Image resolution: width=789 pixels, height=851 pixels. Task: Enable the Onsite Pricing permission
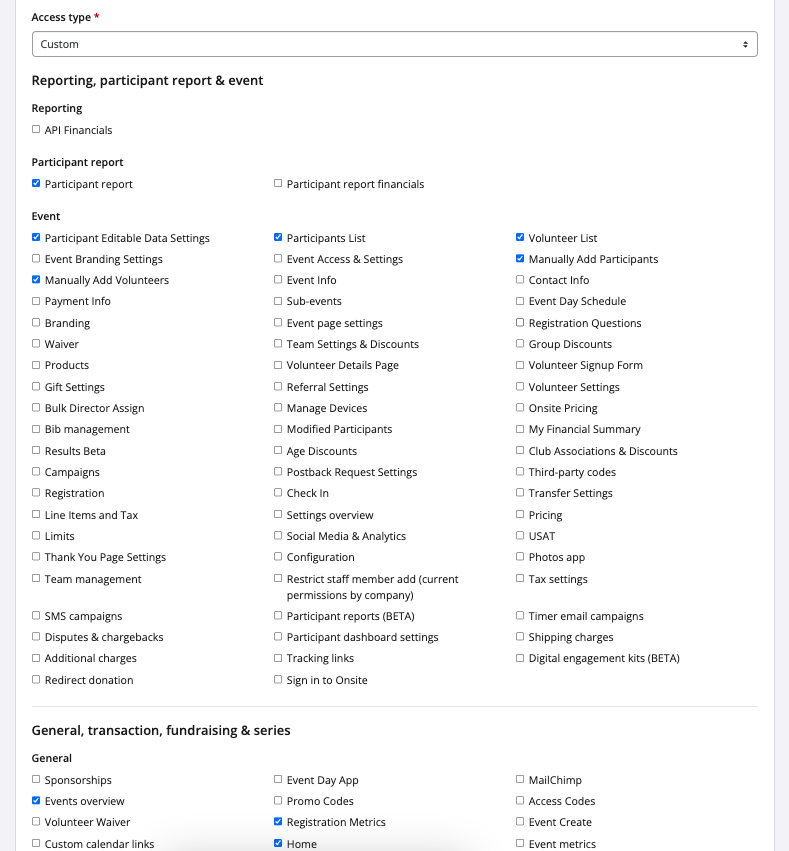520,408
